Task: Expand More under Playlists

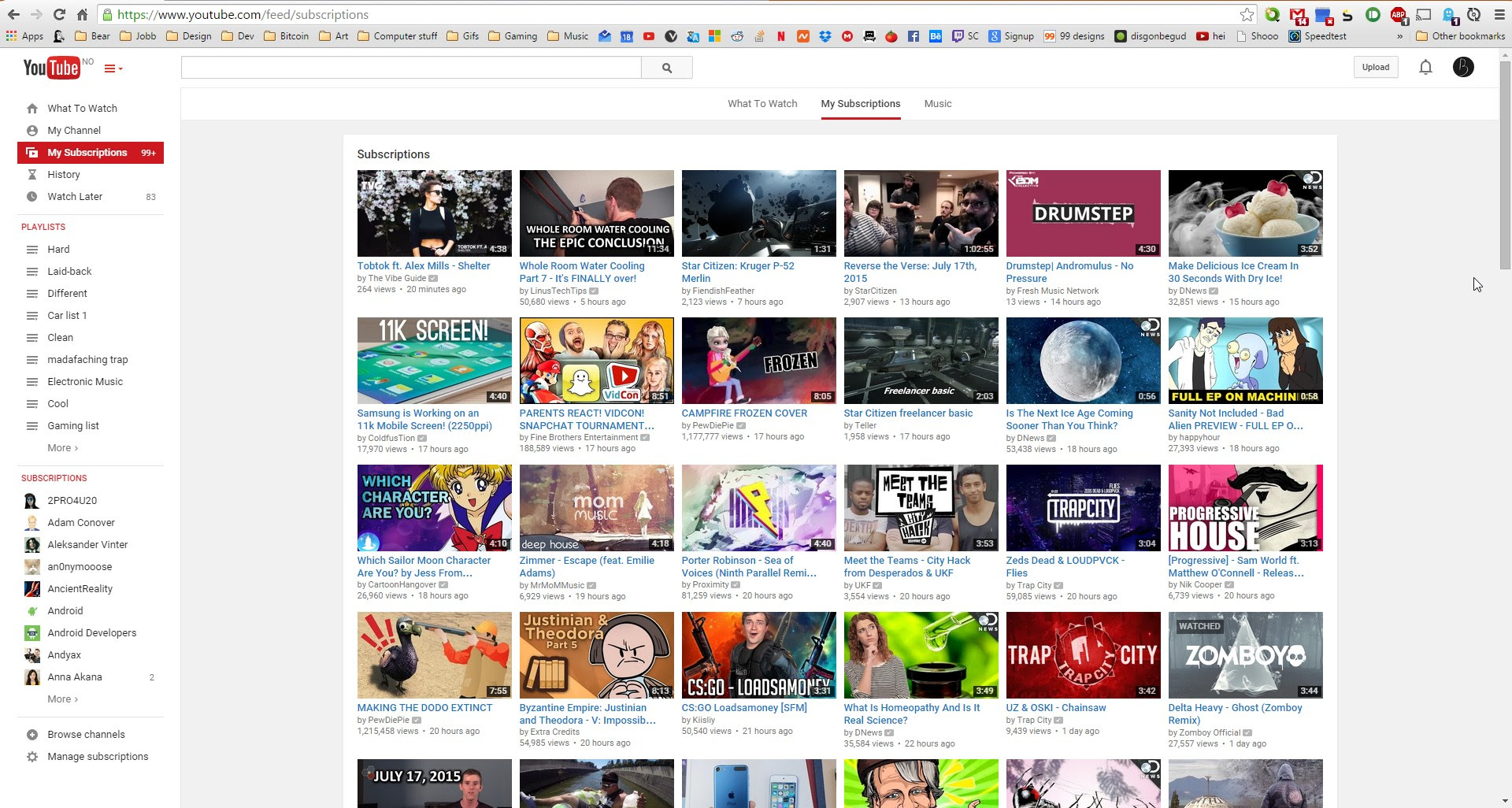Action: [x=62, y=448]
